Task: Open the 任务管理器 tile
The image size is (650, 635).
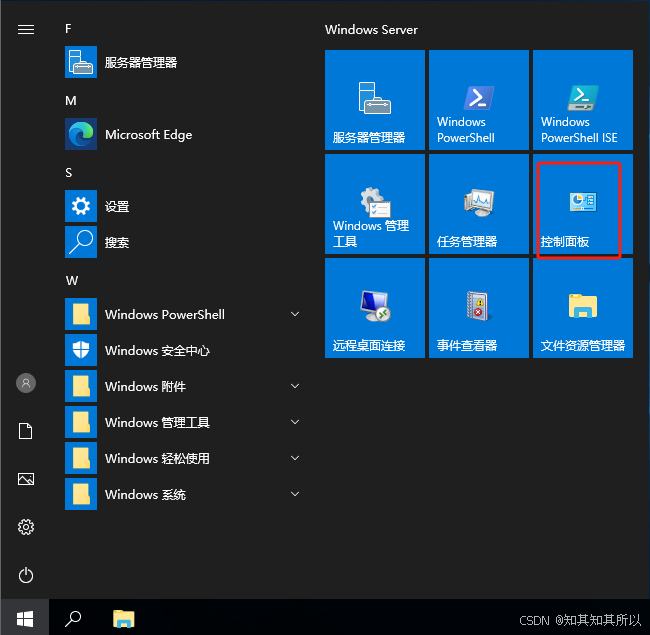Action: click(x=479, y=204)
